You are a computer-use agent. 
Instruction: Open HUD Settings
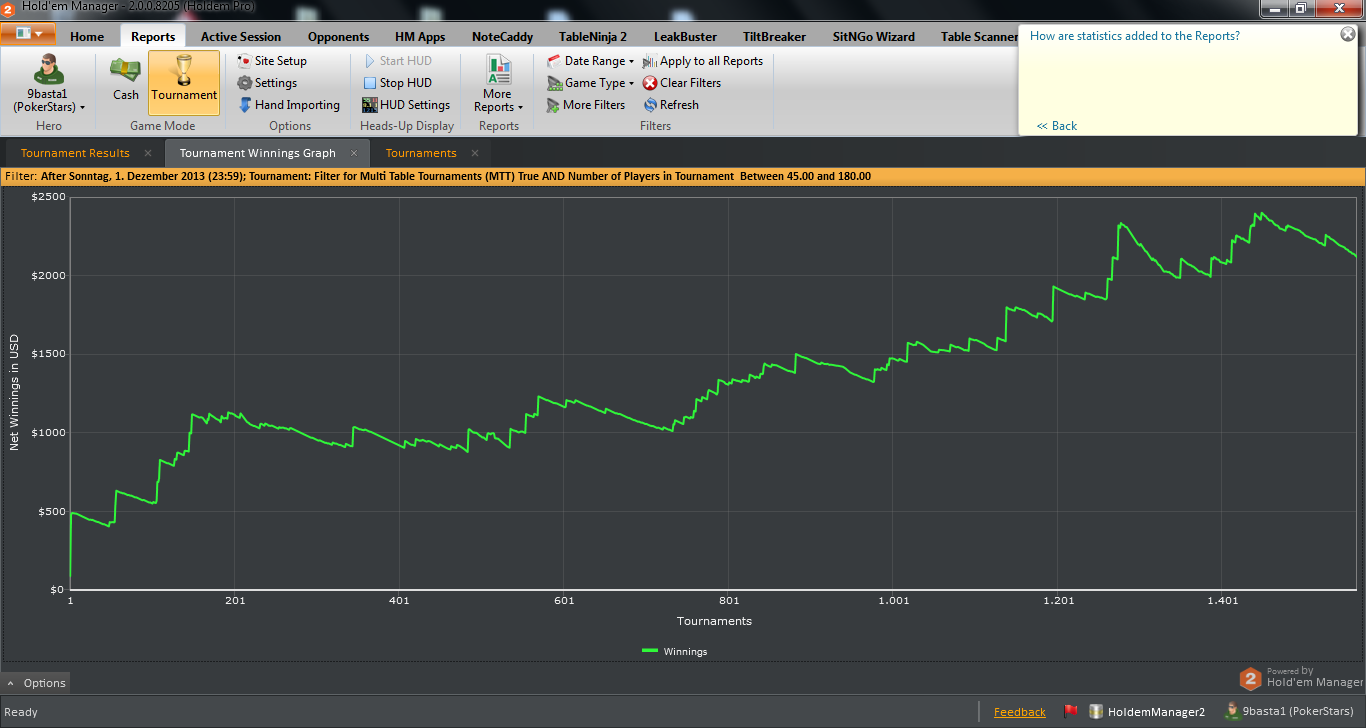pyautogui.click(x=406, y=105)
